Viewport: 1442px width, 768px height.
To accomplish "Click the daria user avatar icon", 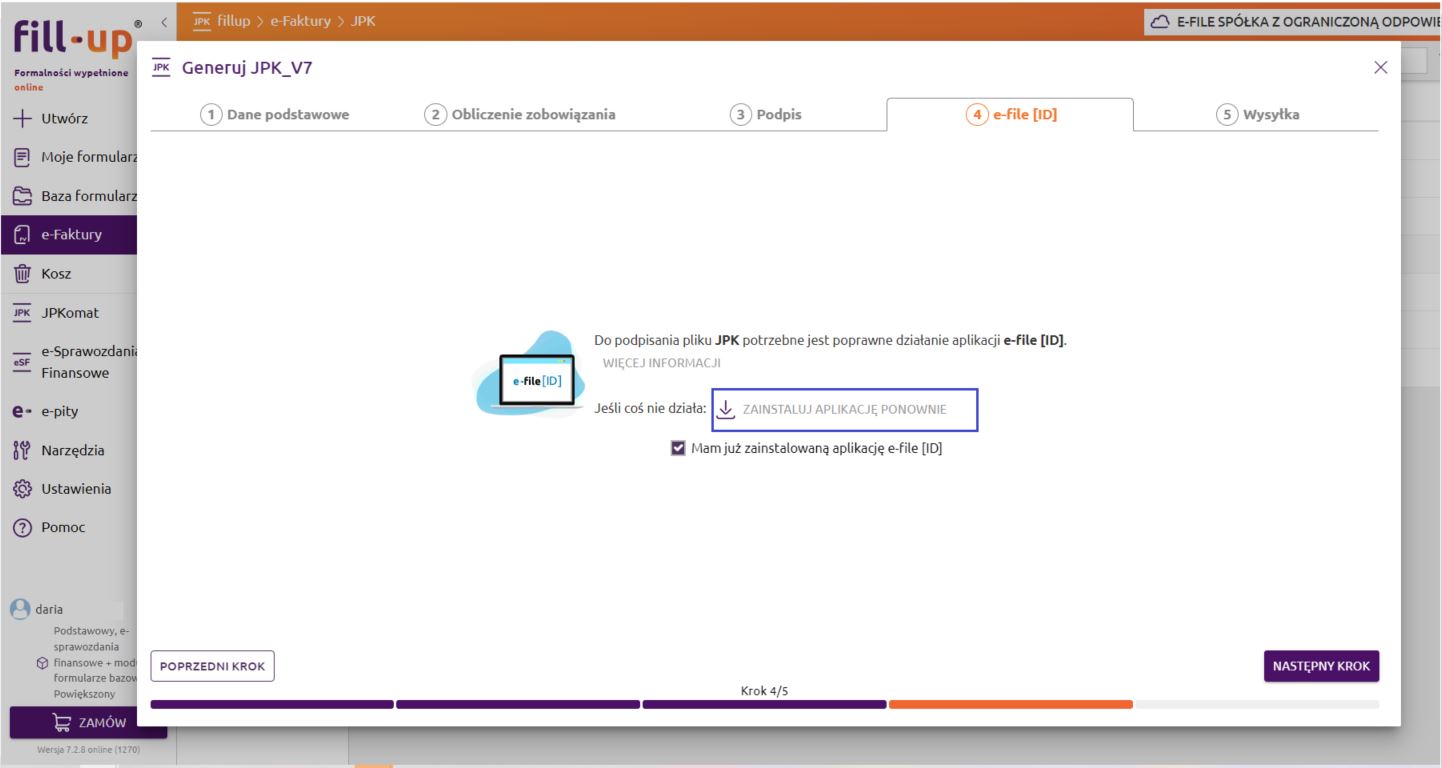I will [18, 608].
